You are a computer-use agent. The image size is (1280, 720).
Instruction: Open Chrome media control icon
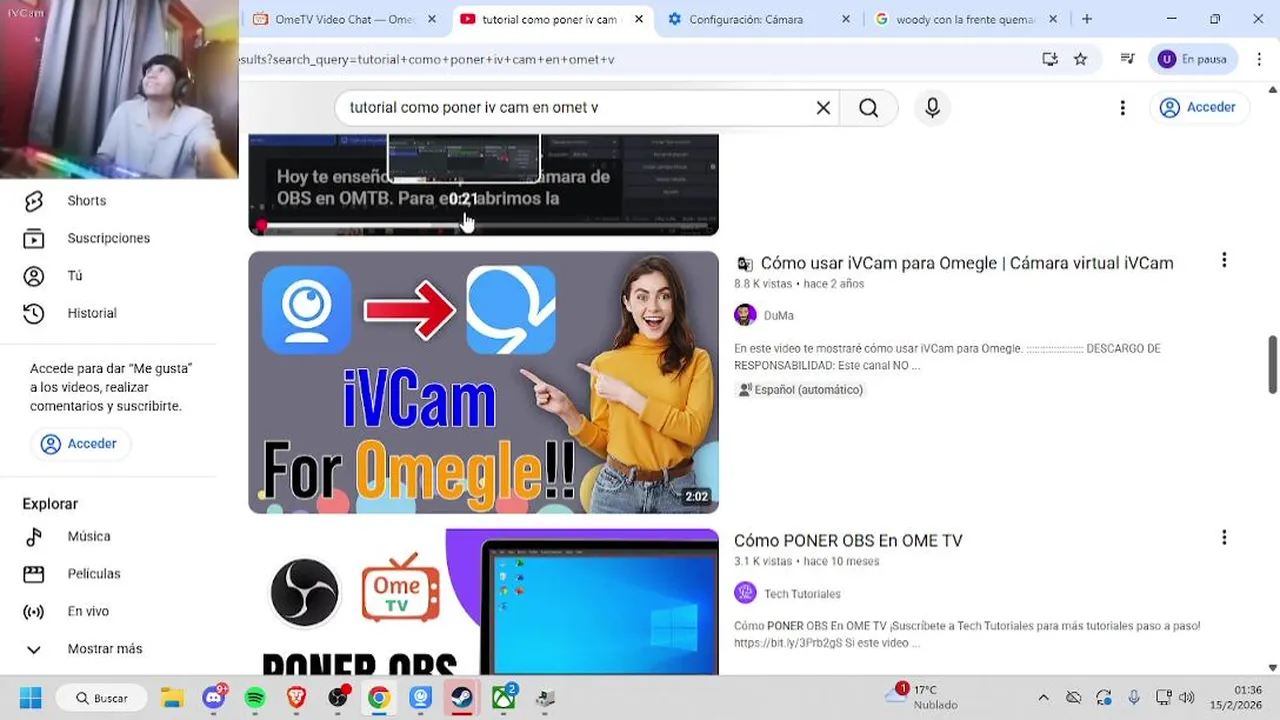click(1127, 59)
